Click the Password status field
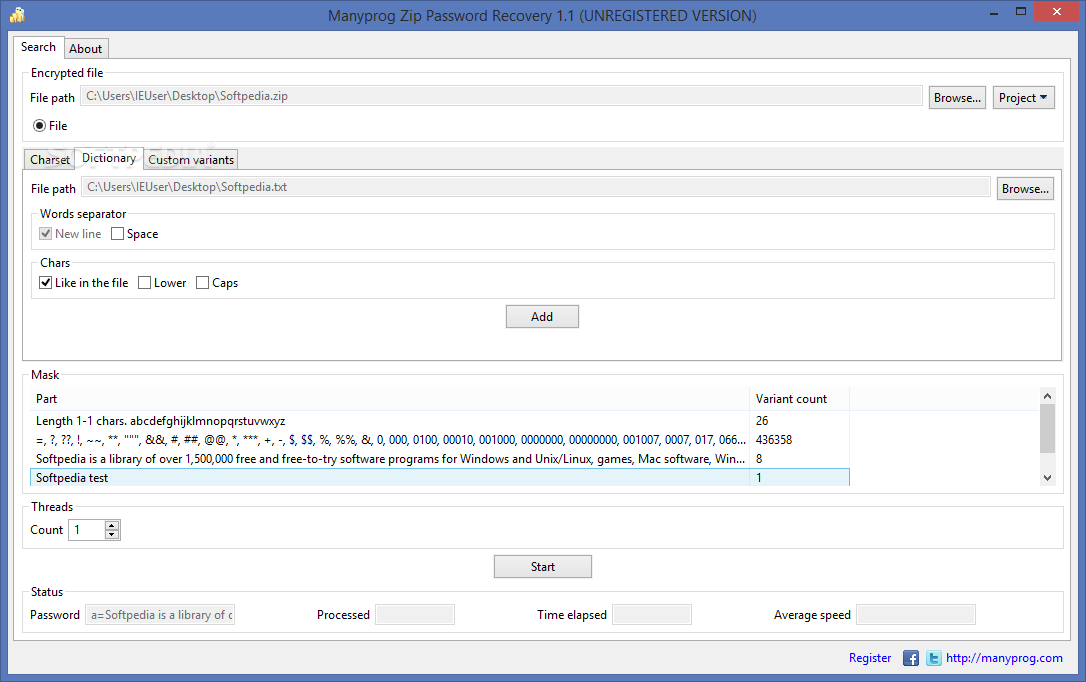 click(x=160, y=615)
